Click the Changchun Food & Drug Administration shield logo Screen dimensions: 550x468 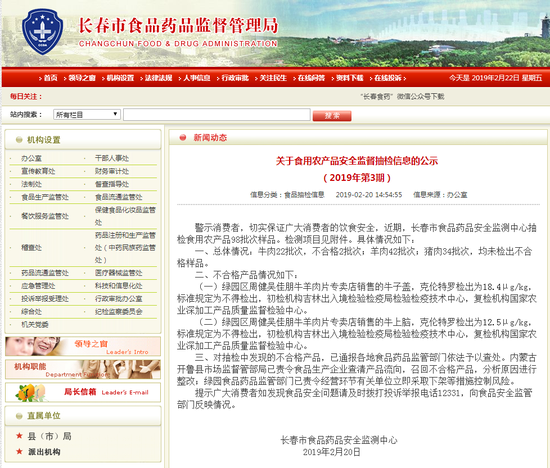pyautogui.click(x=42, y=32)
